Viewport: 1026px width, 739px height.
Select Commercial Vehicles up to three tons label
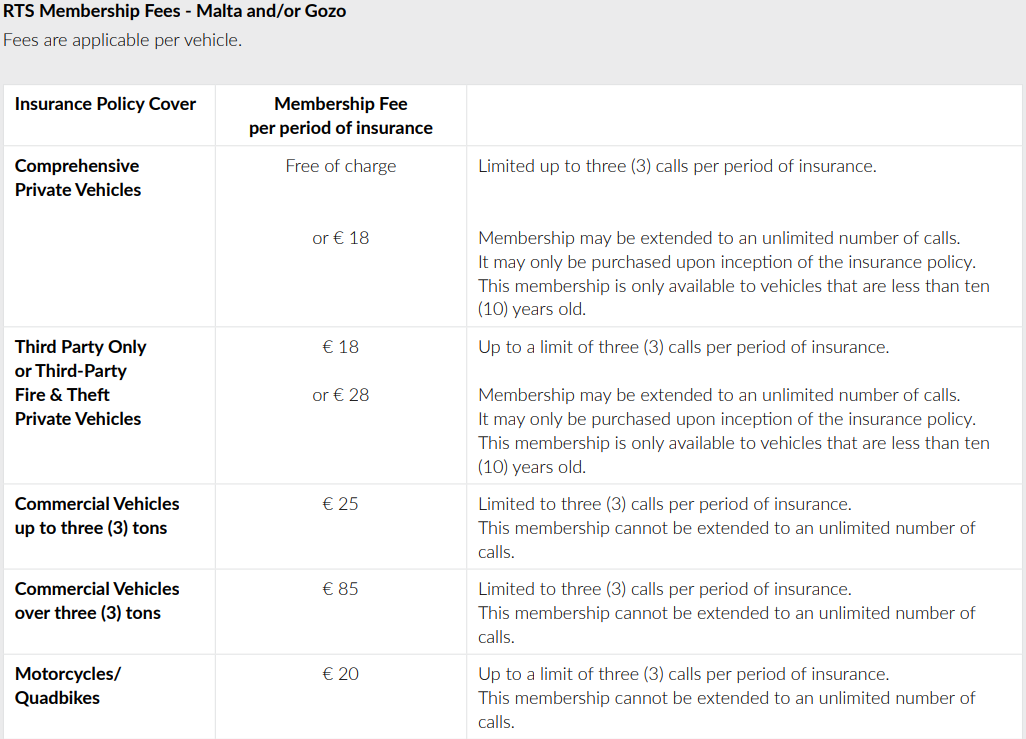pyautogui.click(x=97, y=516)
